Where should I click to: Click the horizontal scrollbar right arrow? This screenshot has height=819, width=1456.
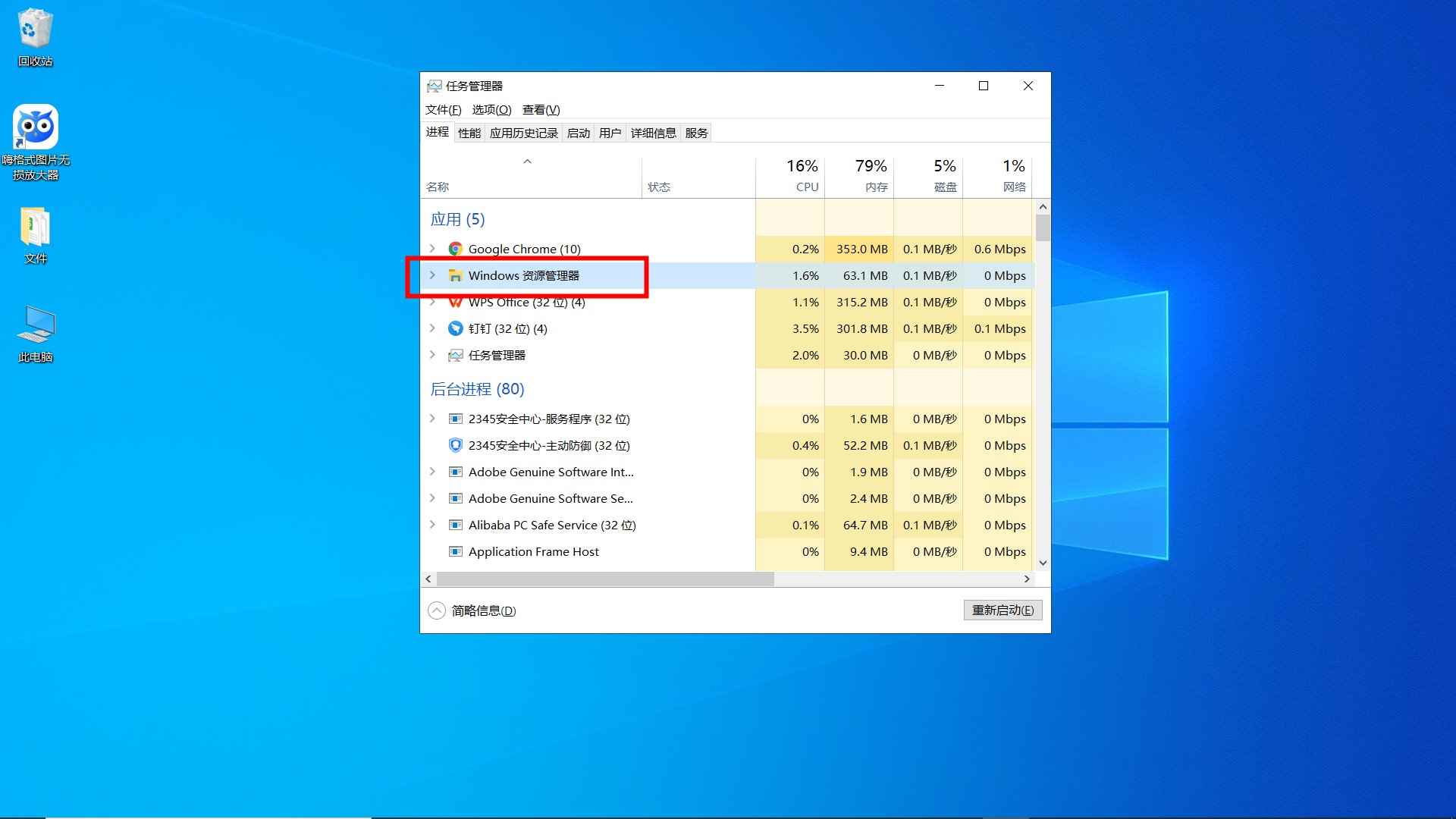coord(1027,579)
